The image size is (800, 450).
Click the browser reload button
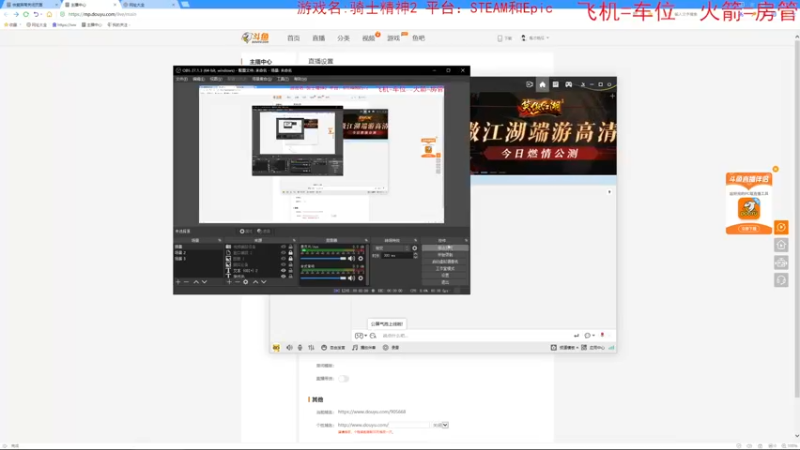[x=26, y=14]
